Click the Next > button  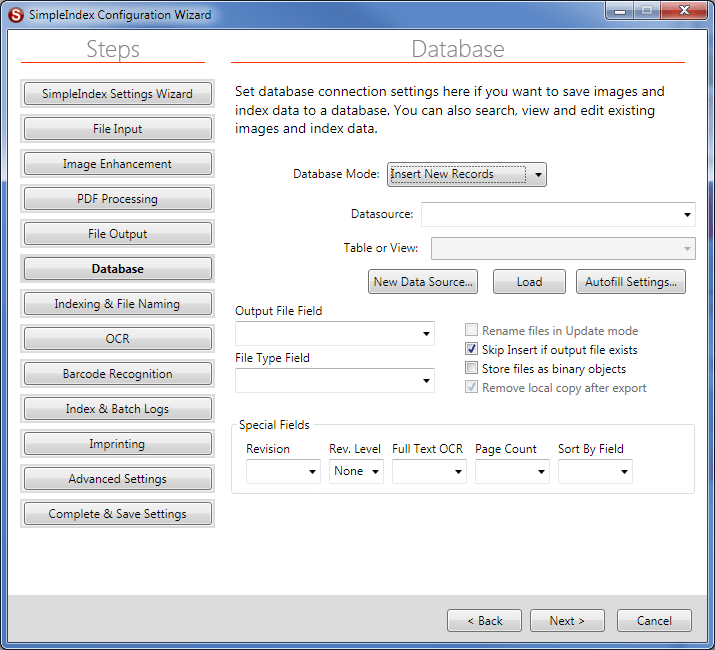(567, 620)
